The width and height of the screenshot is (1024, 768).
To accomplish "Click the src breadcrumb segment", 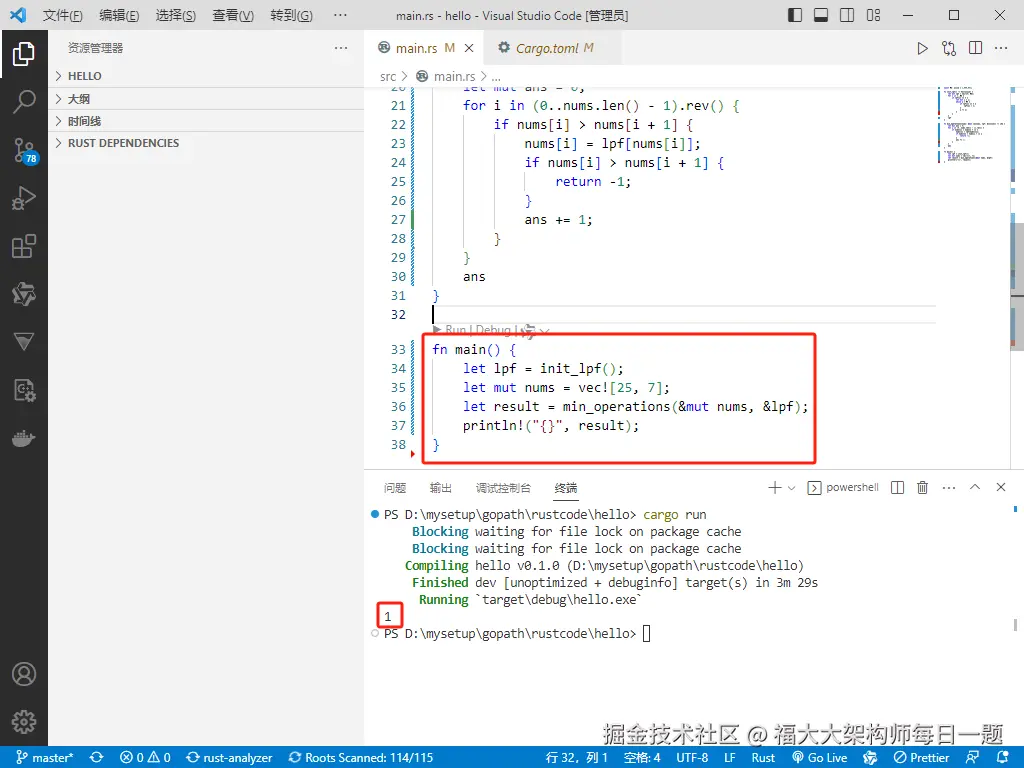I will pyautogui.click(x=388, y=76).
